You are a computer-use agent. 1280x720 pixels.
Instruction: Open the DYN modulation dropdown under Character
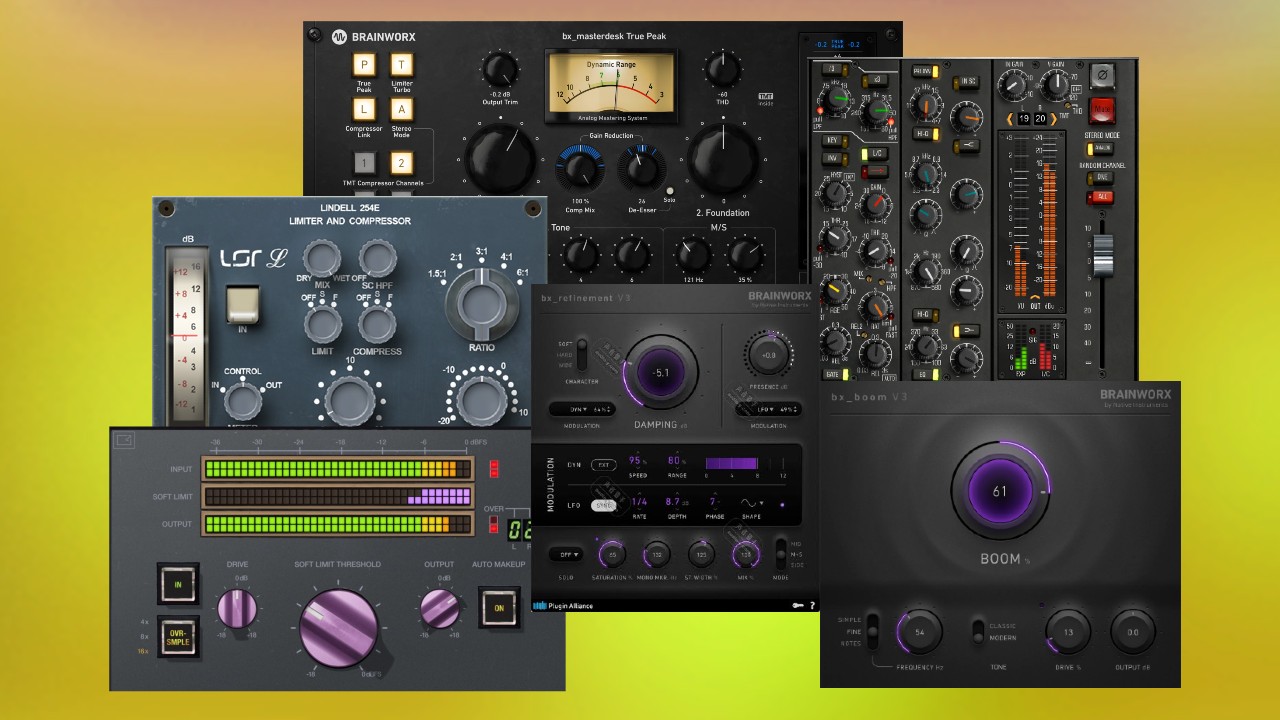(581, 409)
